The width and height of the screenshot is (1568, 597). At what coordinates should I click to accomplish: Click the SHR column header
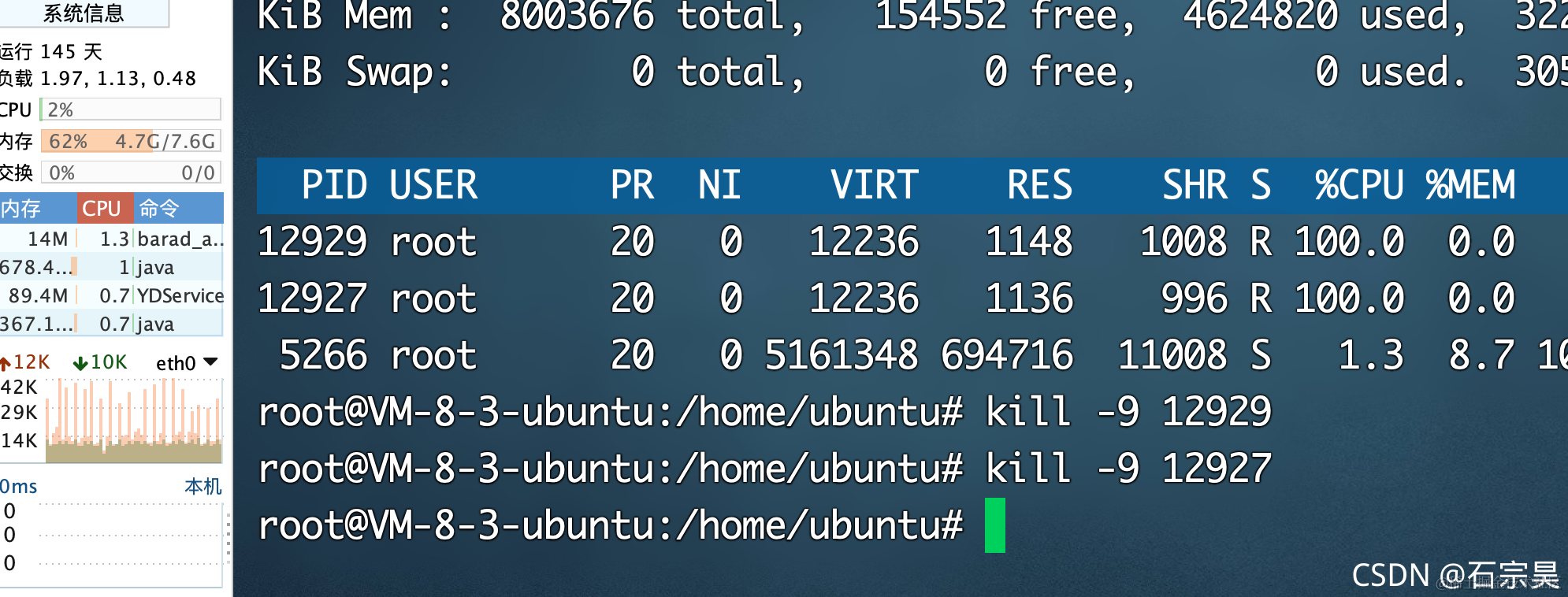pyautogui.click(x=1195, y=185)
